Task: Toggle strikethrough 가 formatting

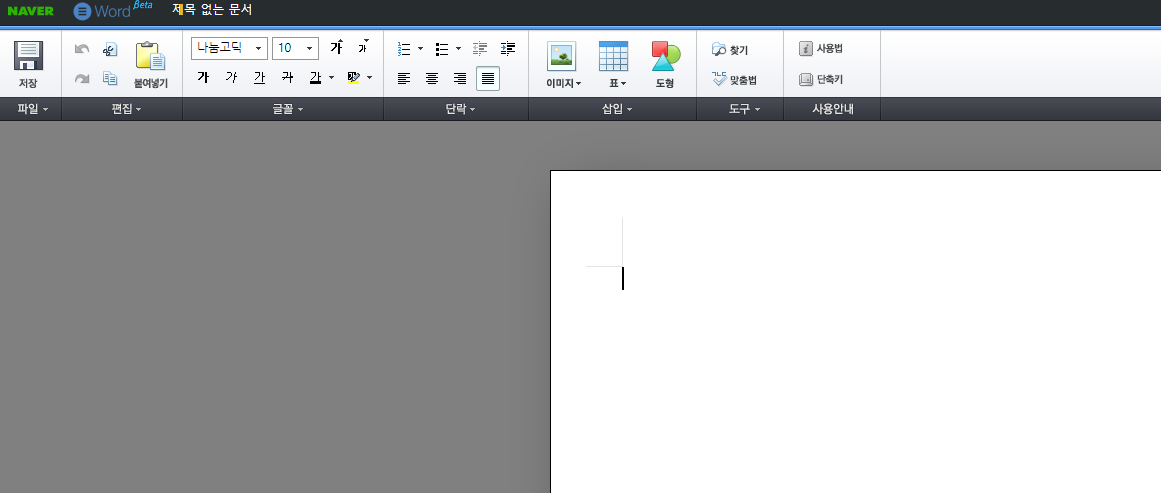Action: pyautogui.click(x=287, y=77)
